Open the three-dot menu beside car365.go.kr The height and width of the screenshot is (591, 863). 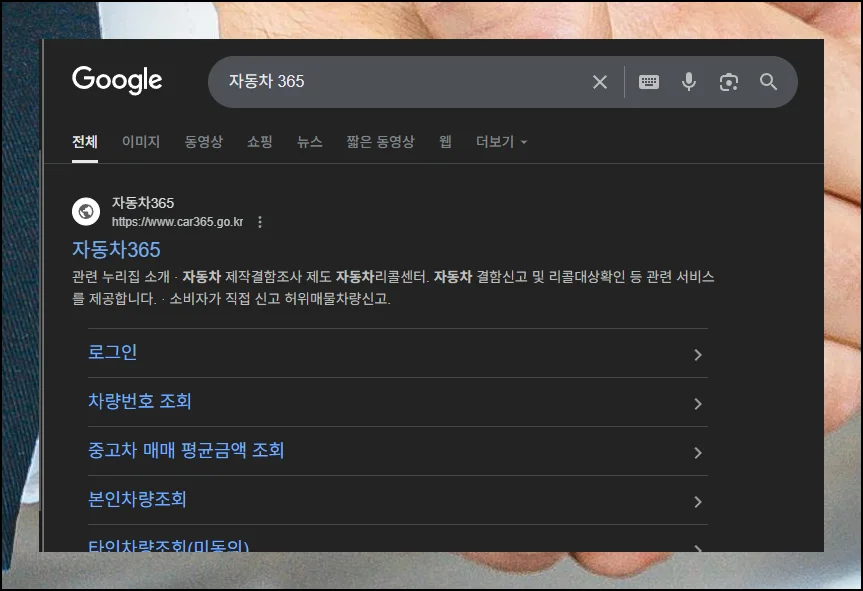point(260,222)
